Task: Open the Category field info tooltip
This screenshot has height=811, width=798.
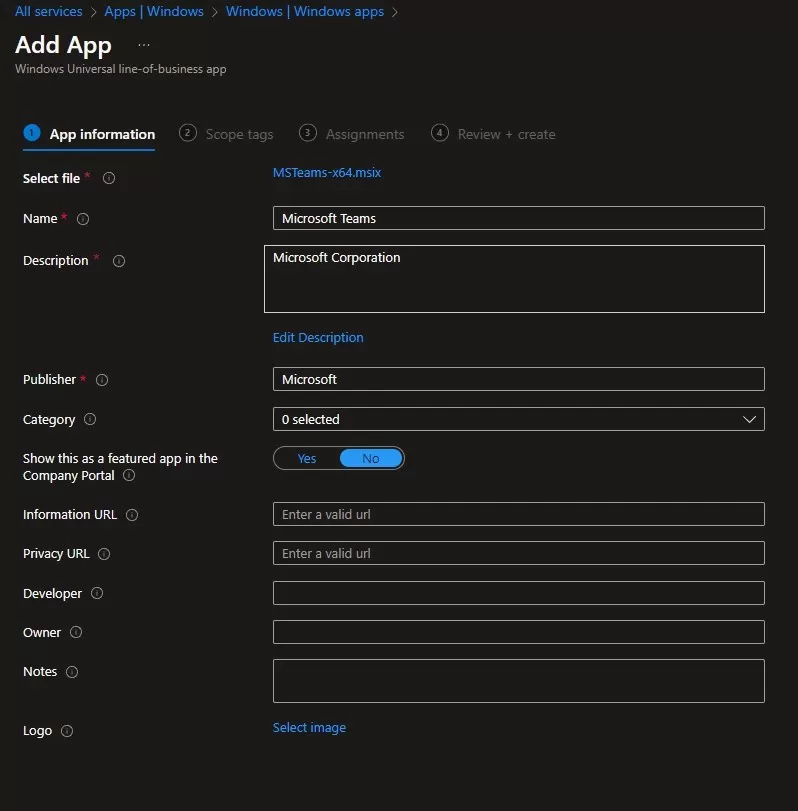Action: 90,420
